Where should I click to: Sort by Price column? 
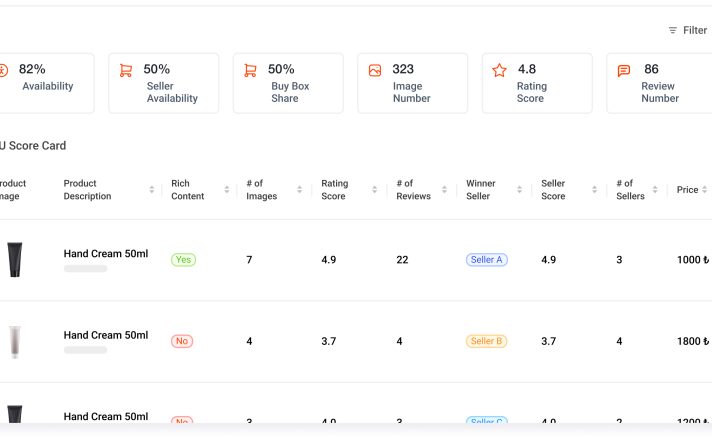coord(704,190)
